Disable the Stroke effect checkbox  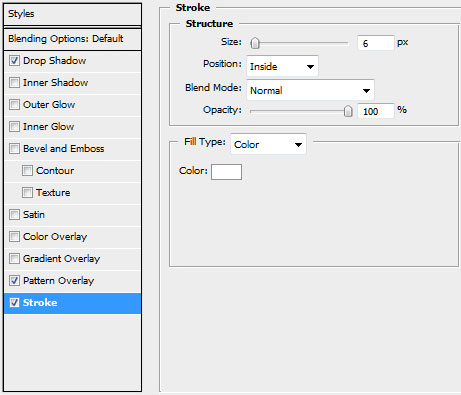(x=14, y=303)
